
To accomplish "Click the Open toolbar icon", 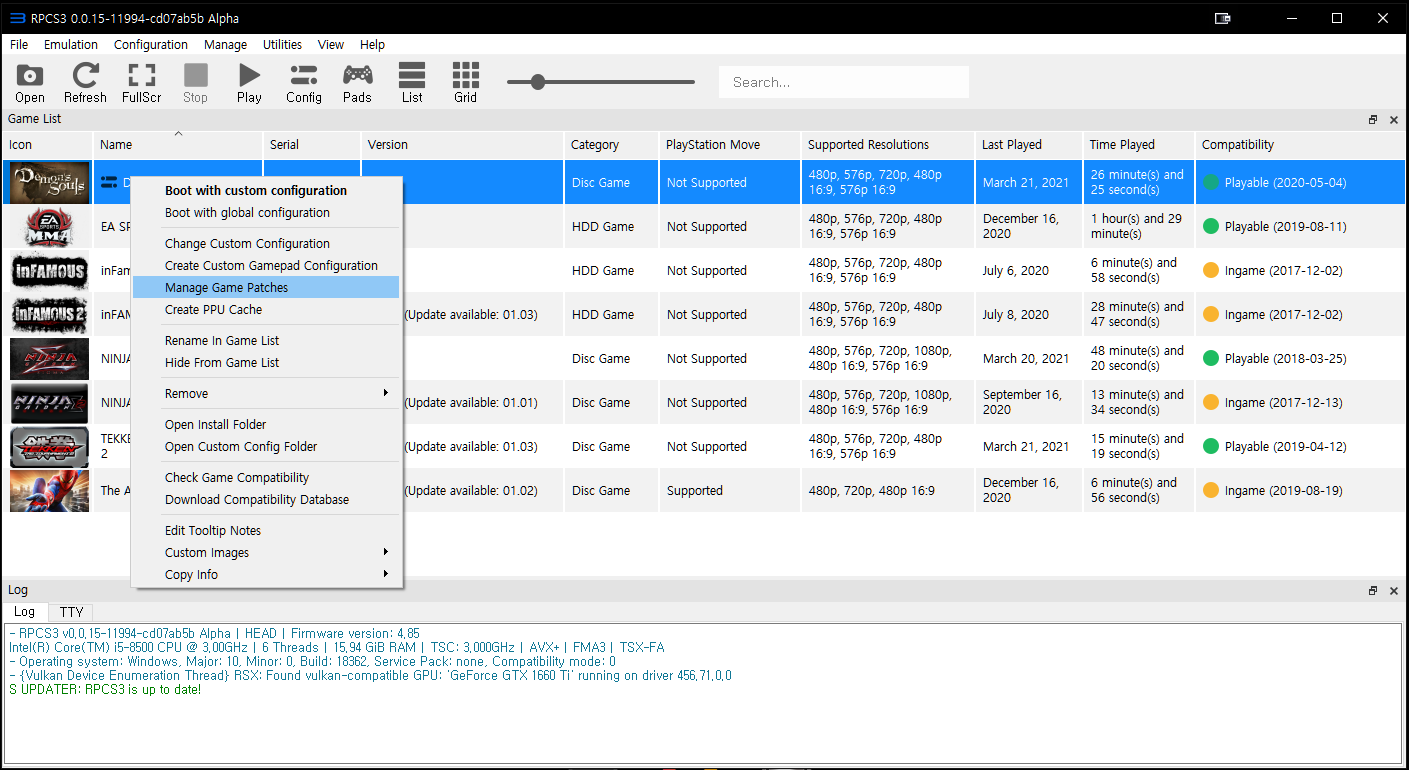I will coord(30,83).
